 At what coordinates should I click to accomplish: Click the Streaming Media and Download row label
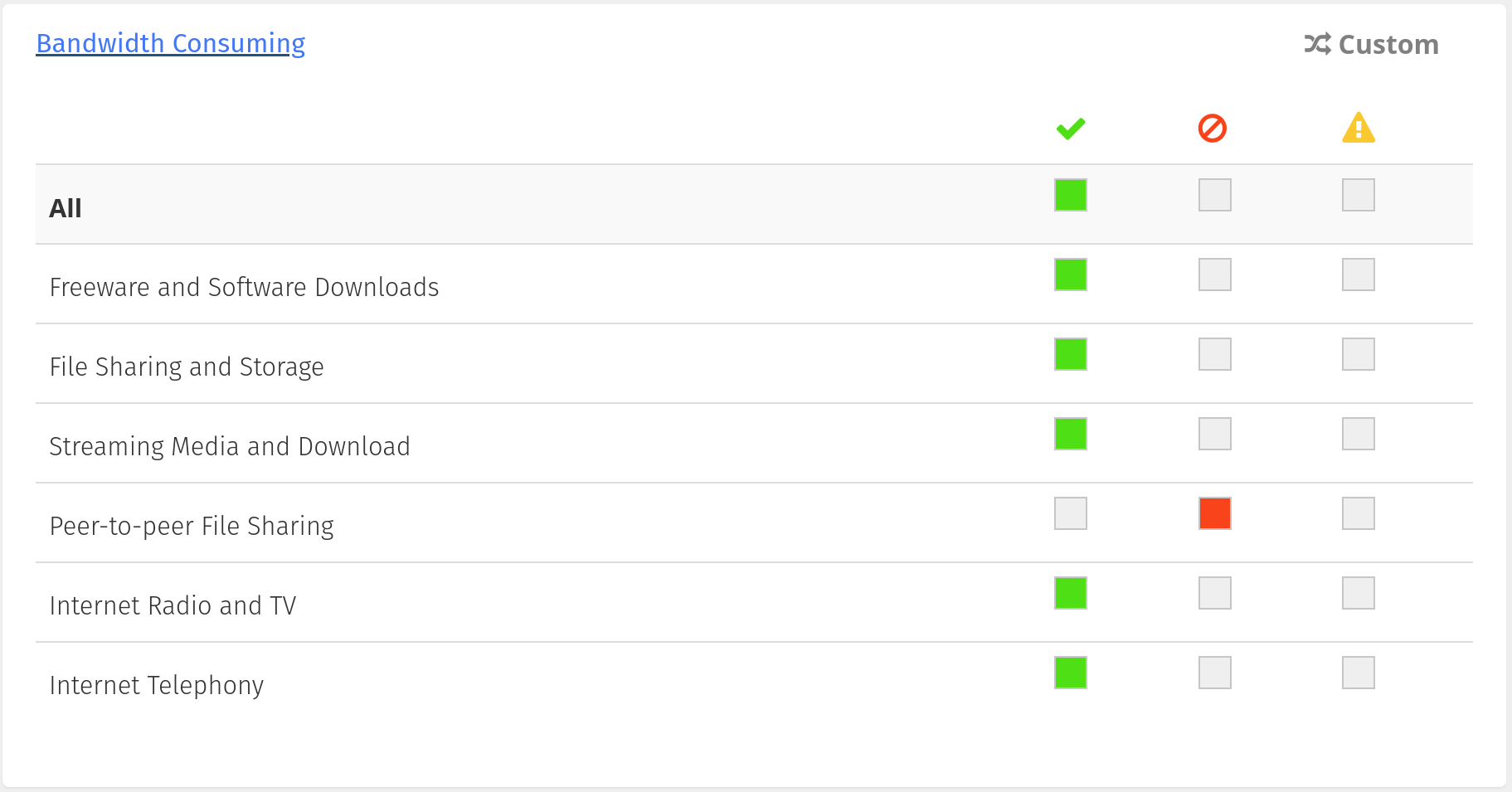(230, 446)
